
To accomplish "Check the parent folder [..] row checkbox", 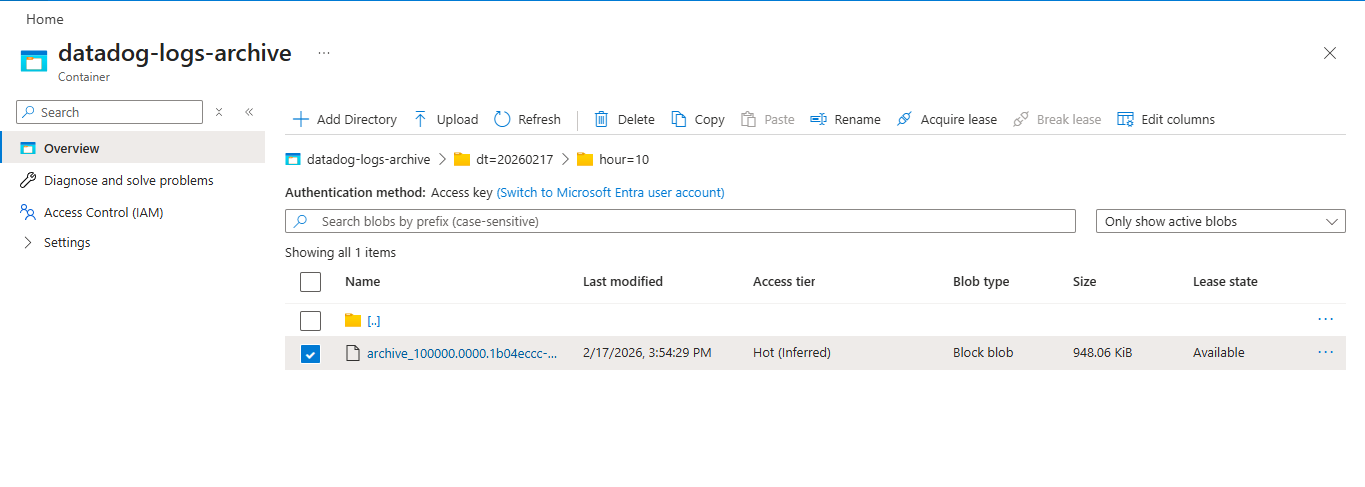I will tap(311, 320).
